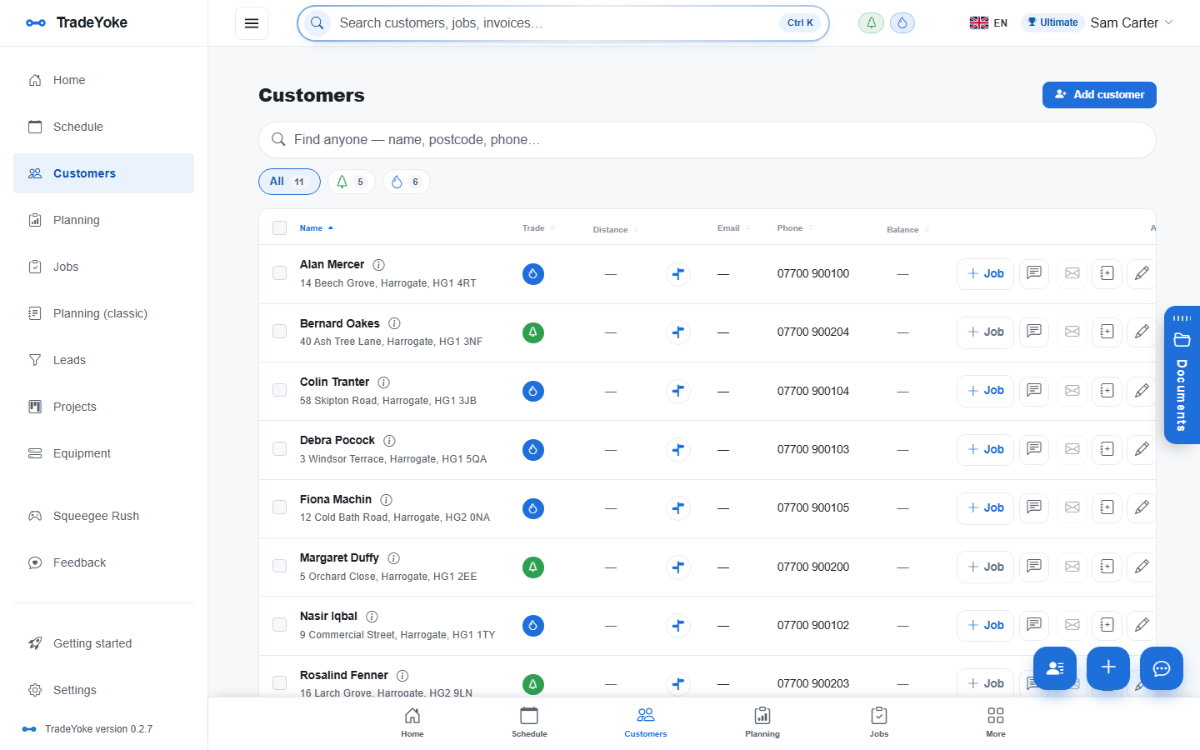Image resolution: width=1200 pixels, height=750 pixels.
Task: Open Feedback in the left sidebar
Action: (x=103, y=563)
